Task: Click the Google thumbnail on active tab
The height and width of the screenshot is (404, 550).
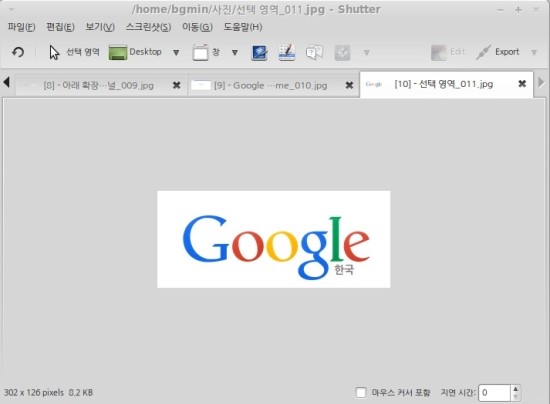Action: 374,84
